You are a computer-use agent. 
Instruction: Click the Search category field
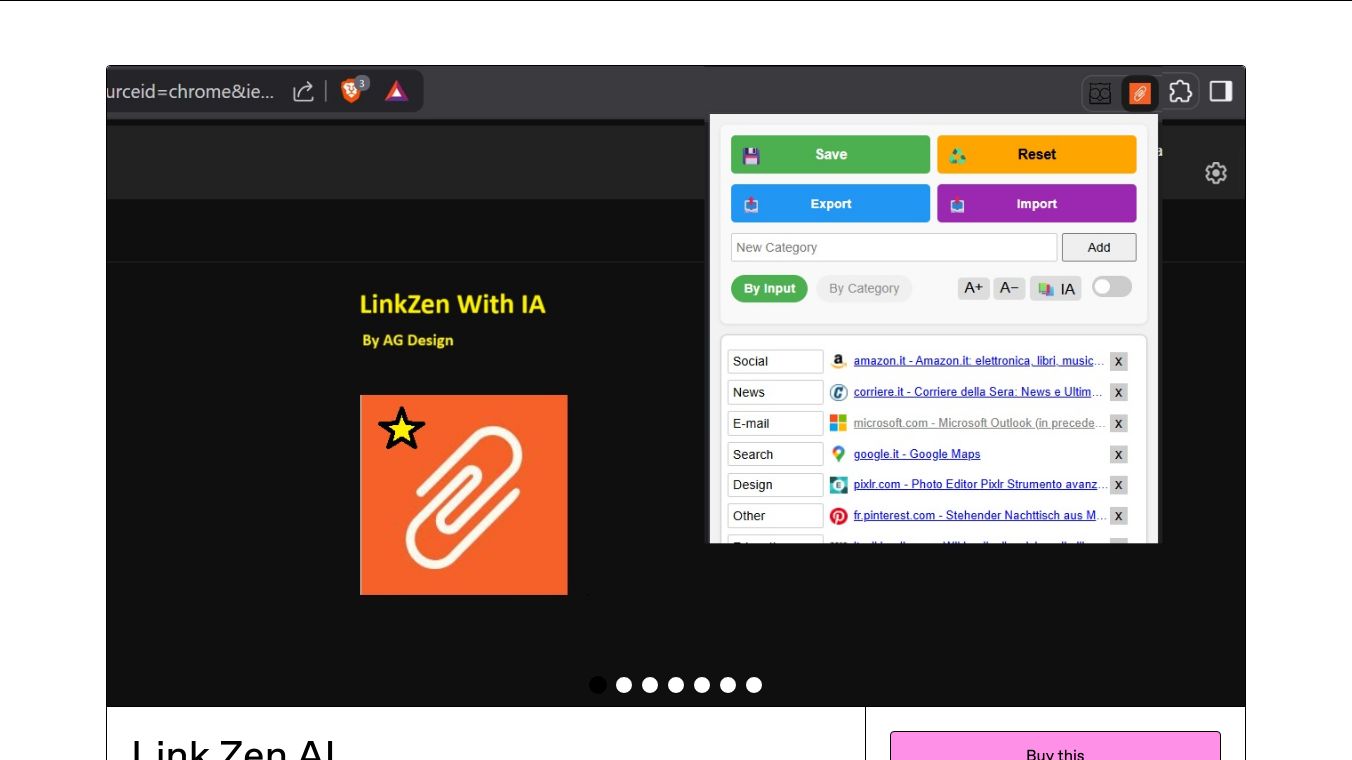click(775, 454)
